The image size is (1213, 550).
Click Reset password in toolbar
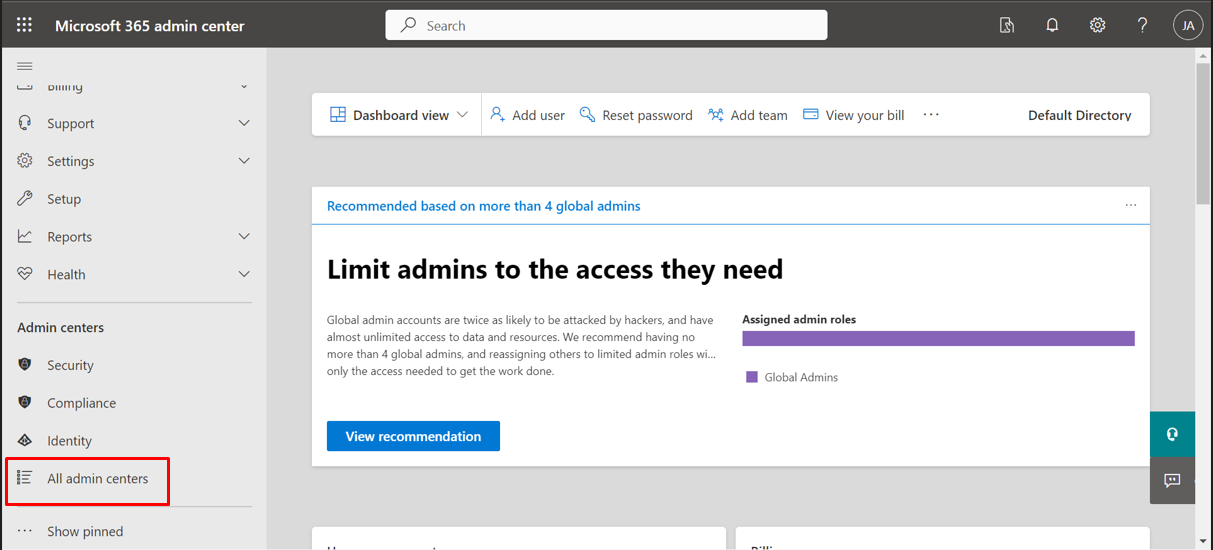(636, 115)
